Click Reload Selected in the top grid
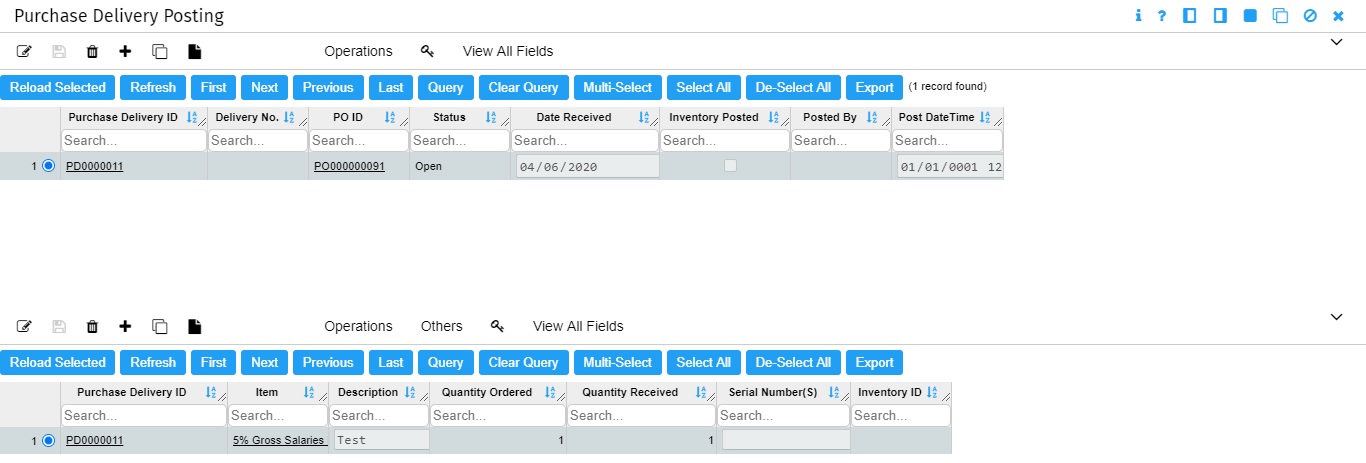The height and width of the screenshot is (463, 1366). click(58, 87)
